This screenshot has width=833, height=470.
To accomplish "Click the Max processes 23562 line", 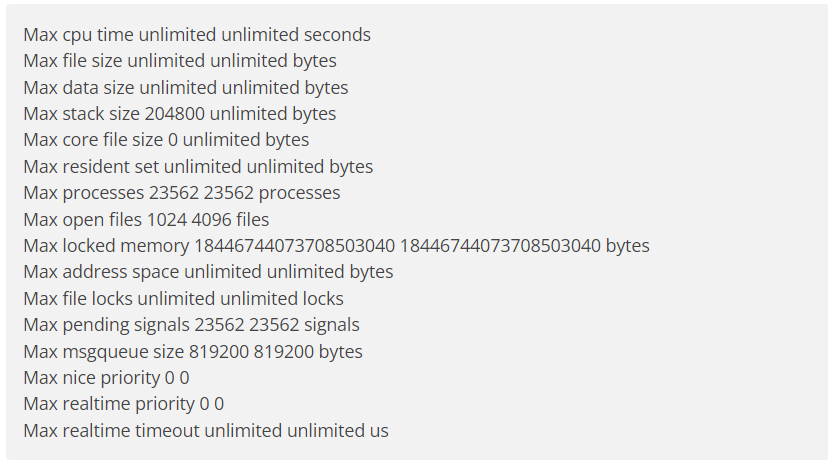I will click(x=182, y=193).
